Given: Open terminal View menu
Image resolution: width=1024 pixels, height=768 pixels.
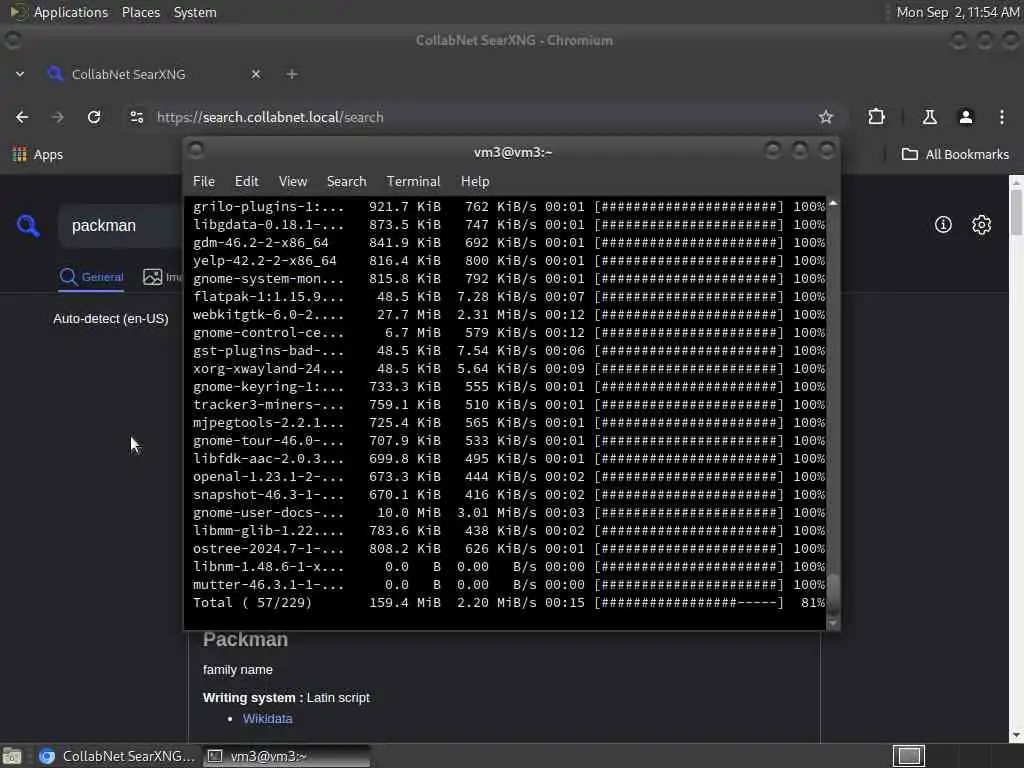Looking at the screenshot, I should (293, 181).
